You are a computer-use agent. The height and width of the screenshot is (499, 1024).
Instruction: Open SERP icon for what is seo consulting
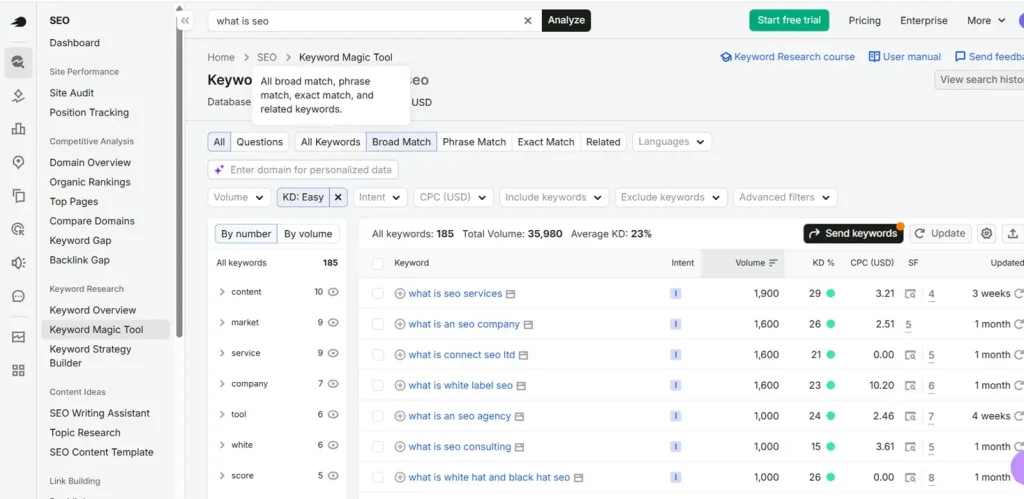point(519,447)
